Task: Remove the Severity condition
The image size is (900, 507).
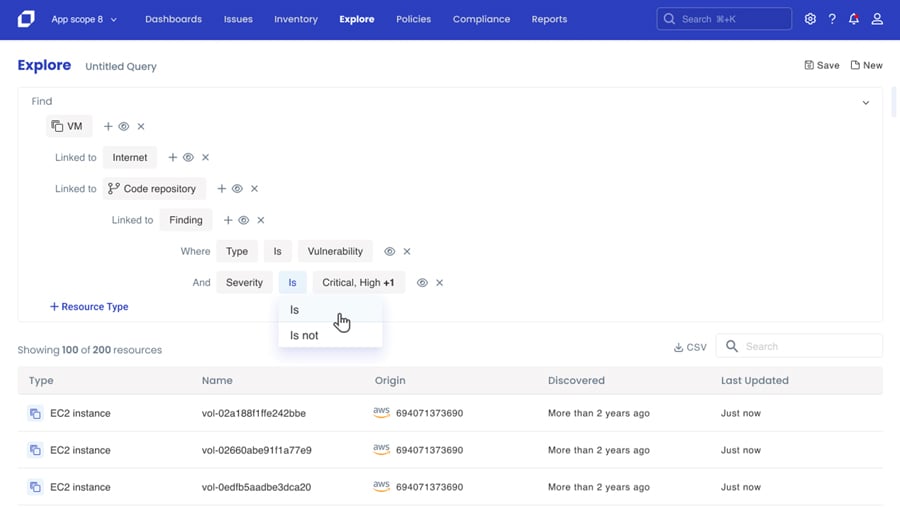Action: pyautogui.click(x=440, y=282)
